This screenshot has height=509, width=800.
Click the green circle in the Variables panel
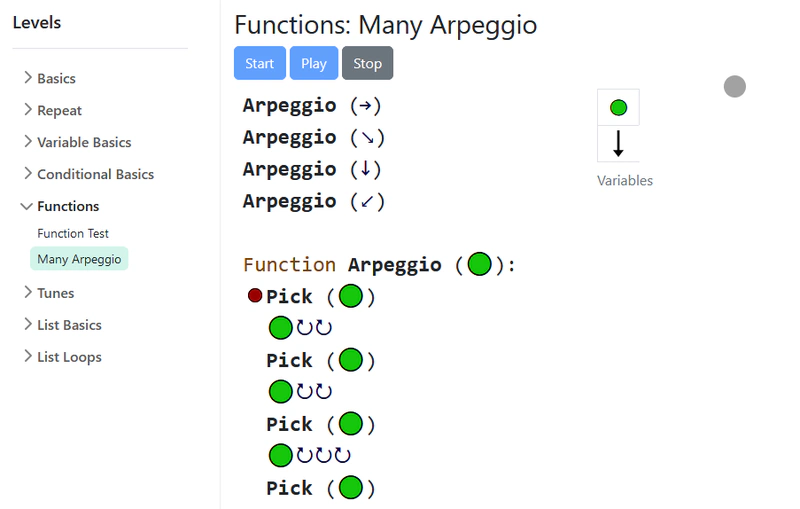click(x=618, y=108)
